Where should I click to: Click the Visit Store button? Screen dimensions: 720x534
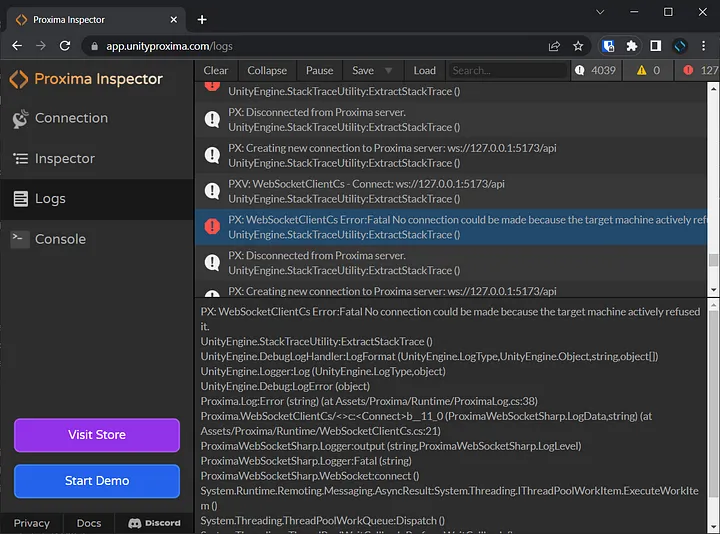97,435
